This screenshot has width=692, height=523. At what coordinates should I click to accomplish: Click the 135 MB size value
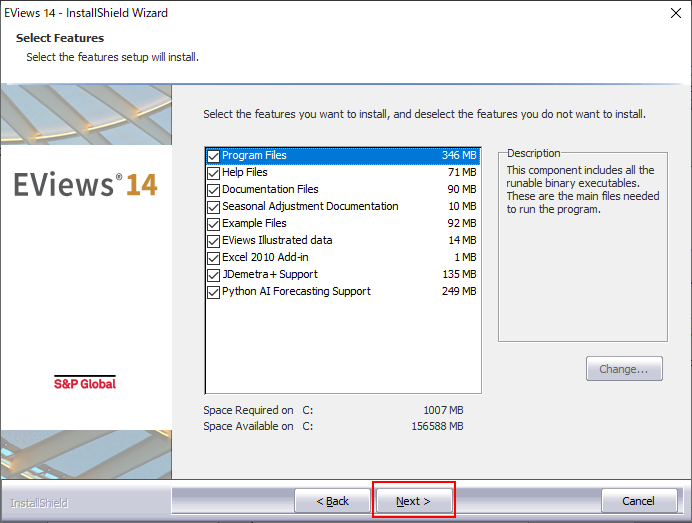[459, 274]
